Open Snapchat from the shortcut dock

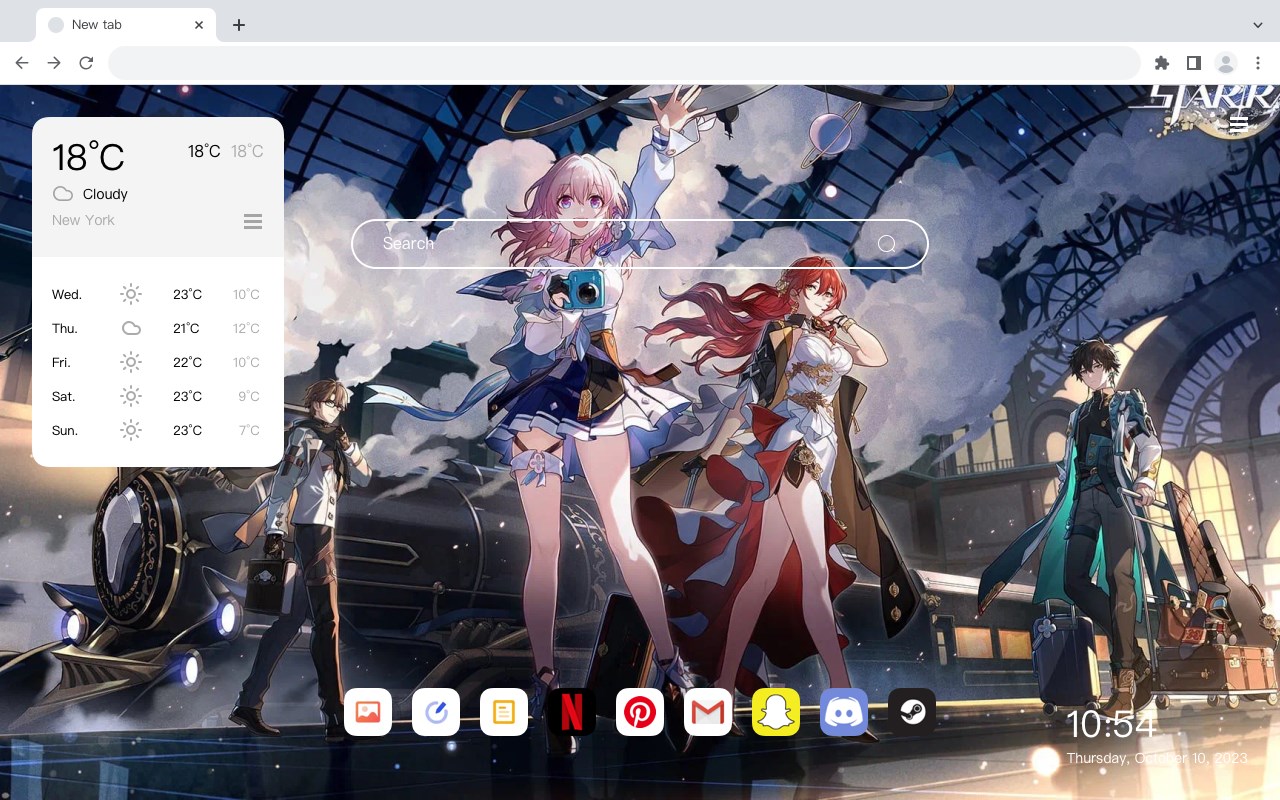click(776, 712)
